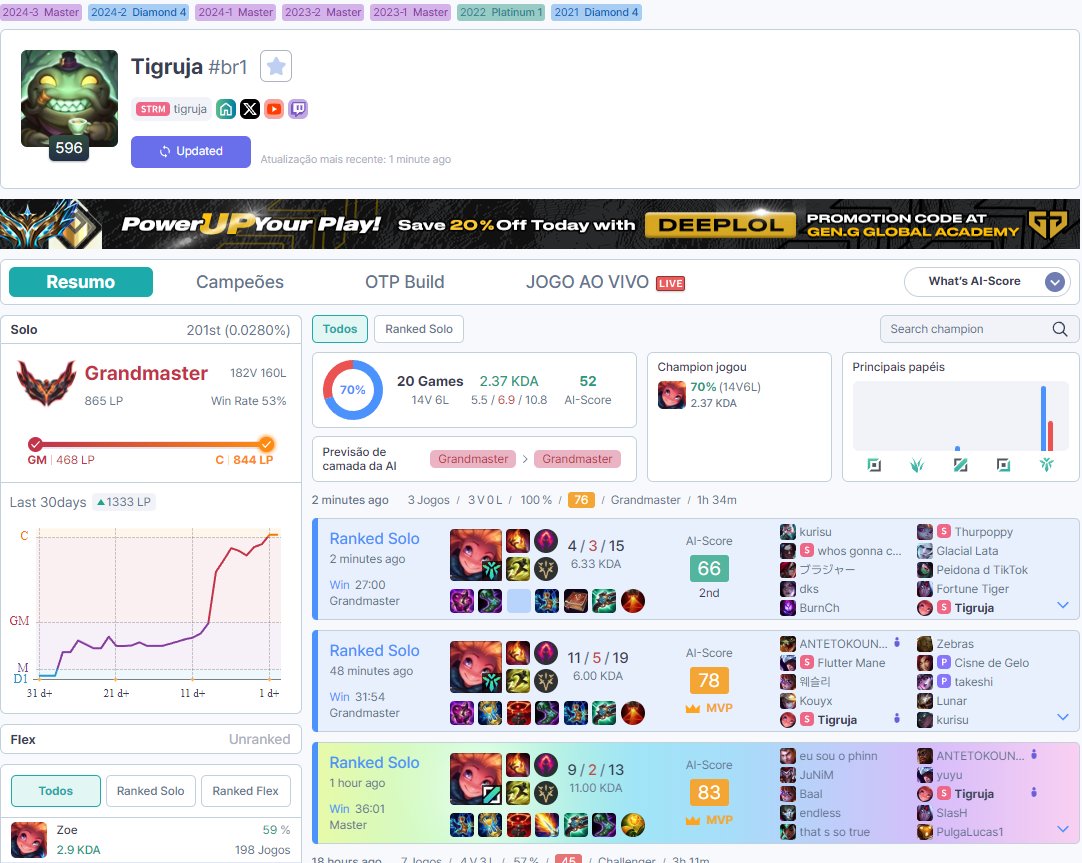Expand the 1 hour ago match details
The image size is (1082, 863).
click(x=1063, y=829)
